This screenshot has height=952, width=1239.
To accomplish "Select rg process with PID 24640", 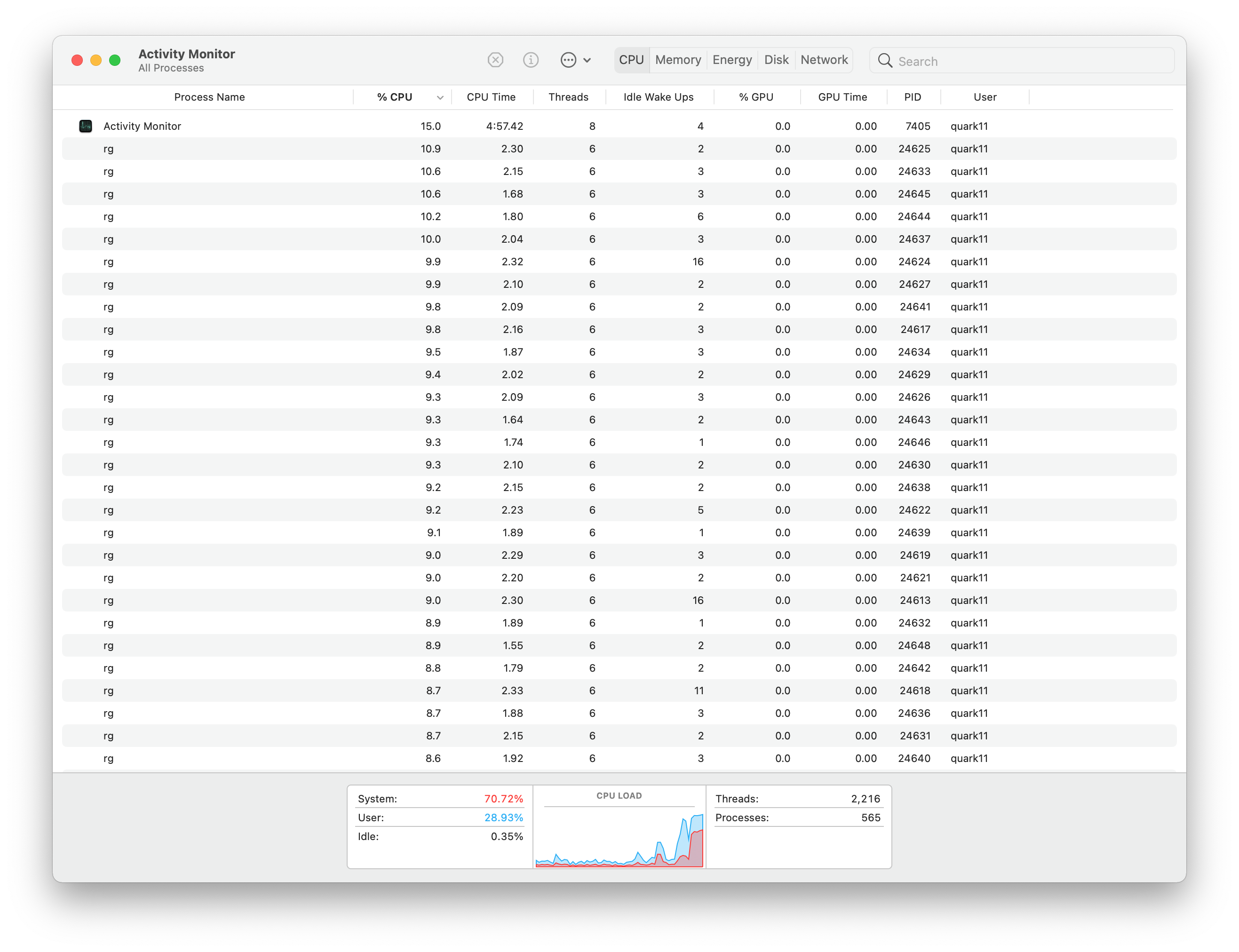I will 619,758.
